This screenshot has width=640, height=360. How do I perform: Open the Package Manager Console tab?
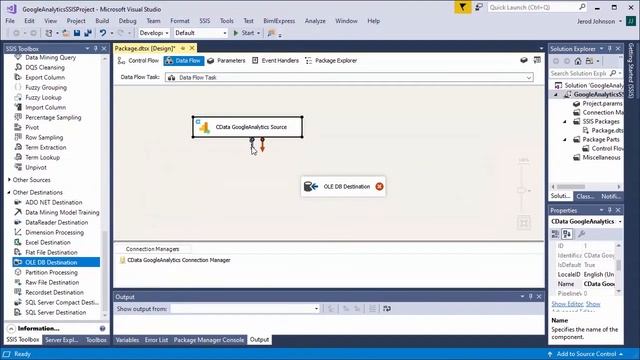[x=209, y=340]
